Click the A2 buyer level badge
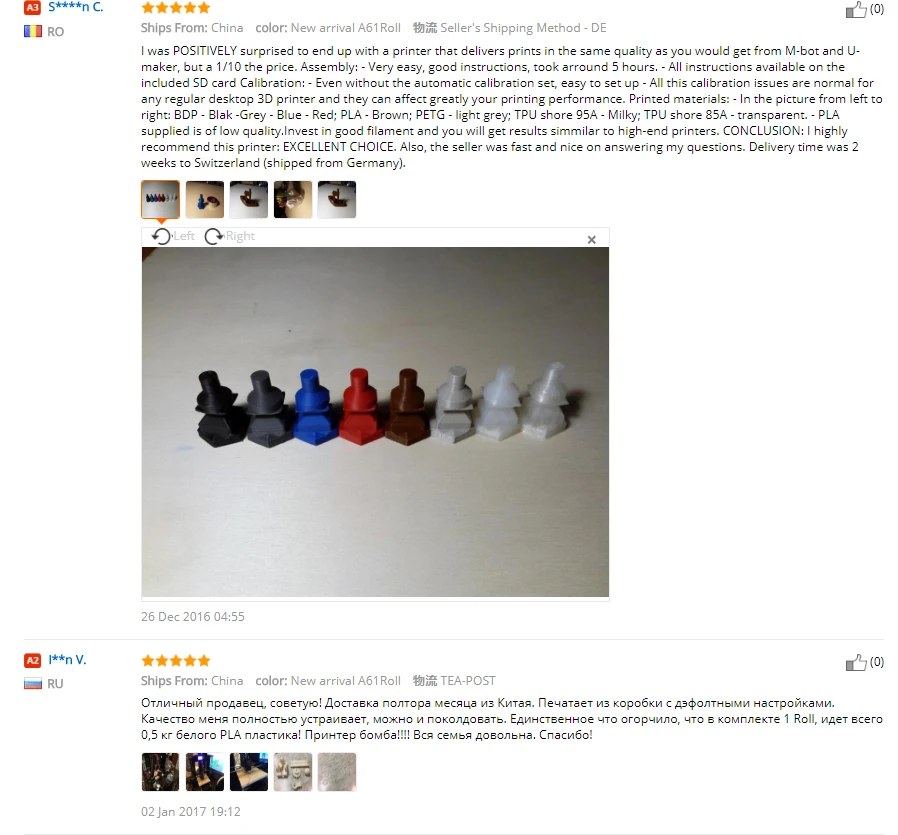The width and height of the screenshot is (898, 835). (x=32, y=660)
